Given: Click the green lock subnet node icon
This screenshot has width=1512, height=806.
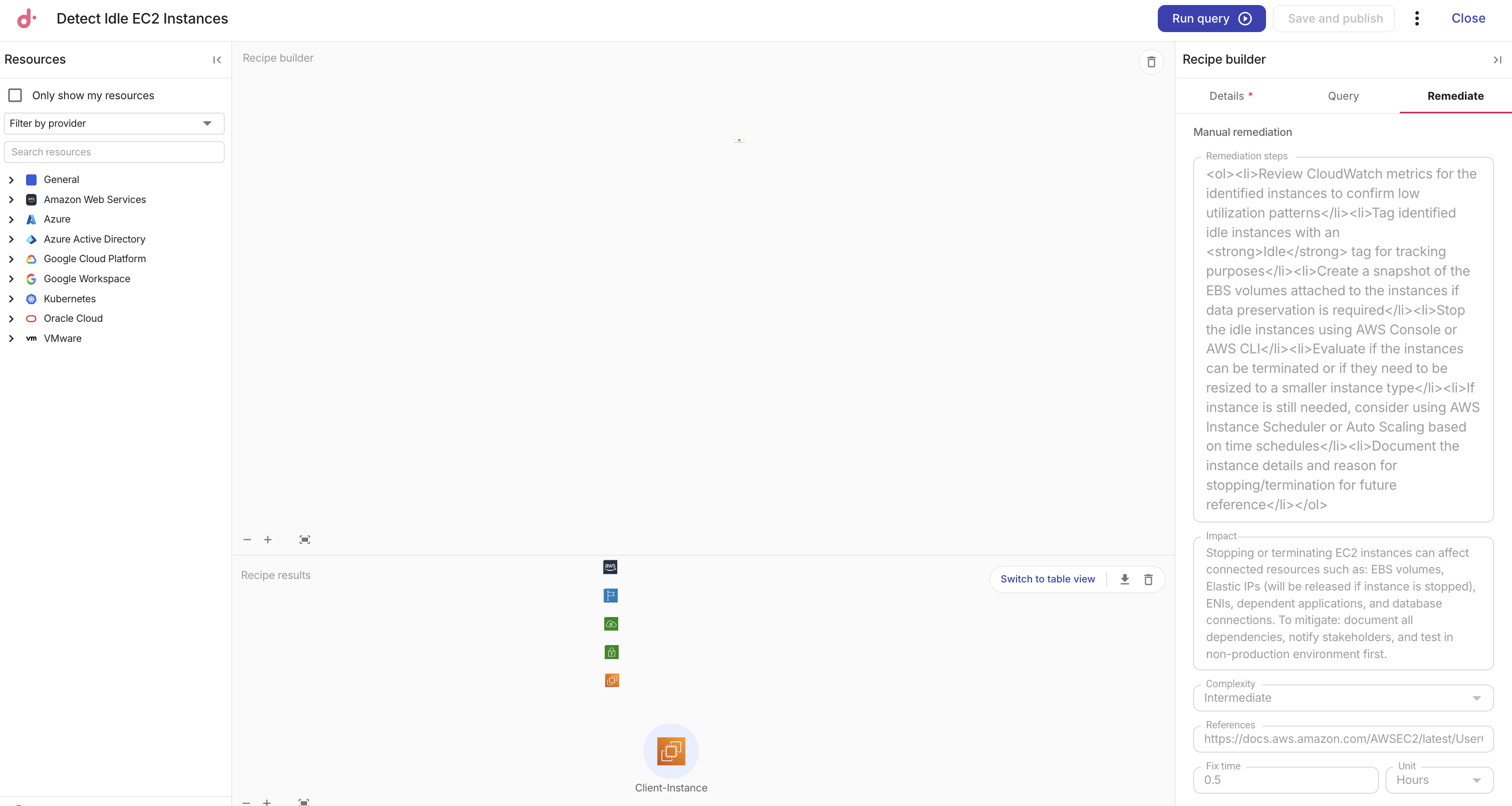Looking at the screenshot, I should pos(612,652).
